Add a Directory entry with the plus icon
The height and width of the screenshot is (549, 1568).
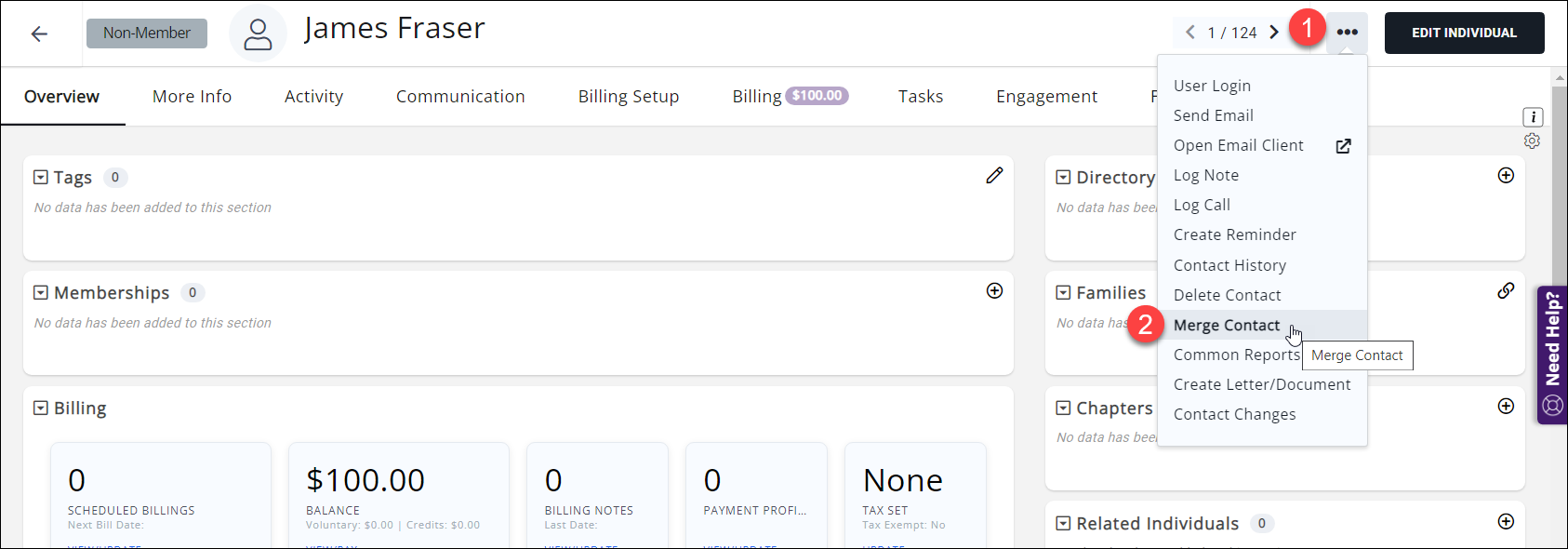tap(1506, 176)
